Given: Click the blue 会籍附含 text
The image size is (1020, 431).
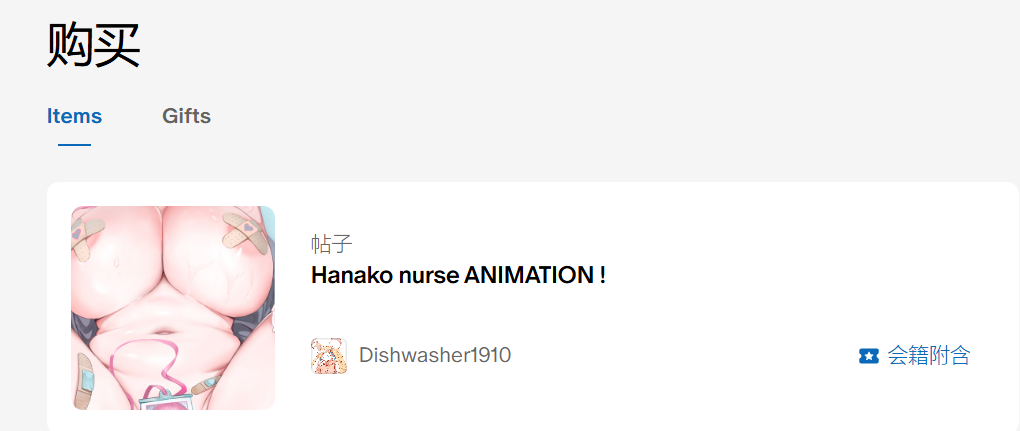Looking at the screenshot, I should click(x=929, y=356).
